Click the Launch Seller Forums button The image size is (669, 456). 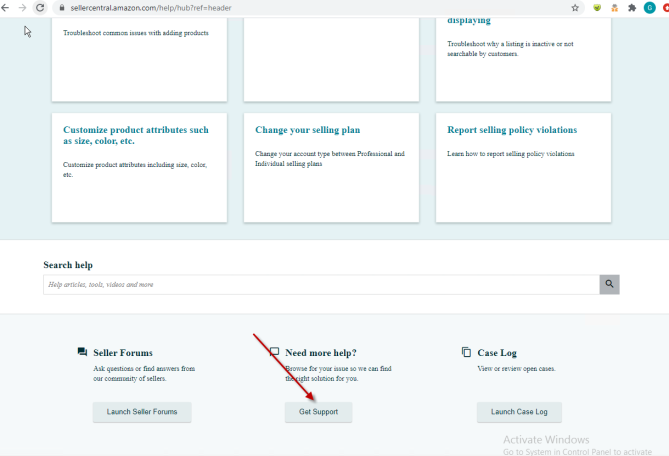(x=142, y=412)
